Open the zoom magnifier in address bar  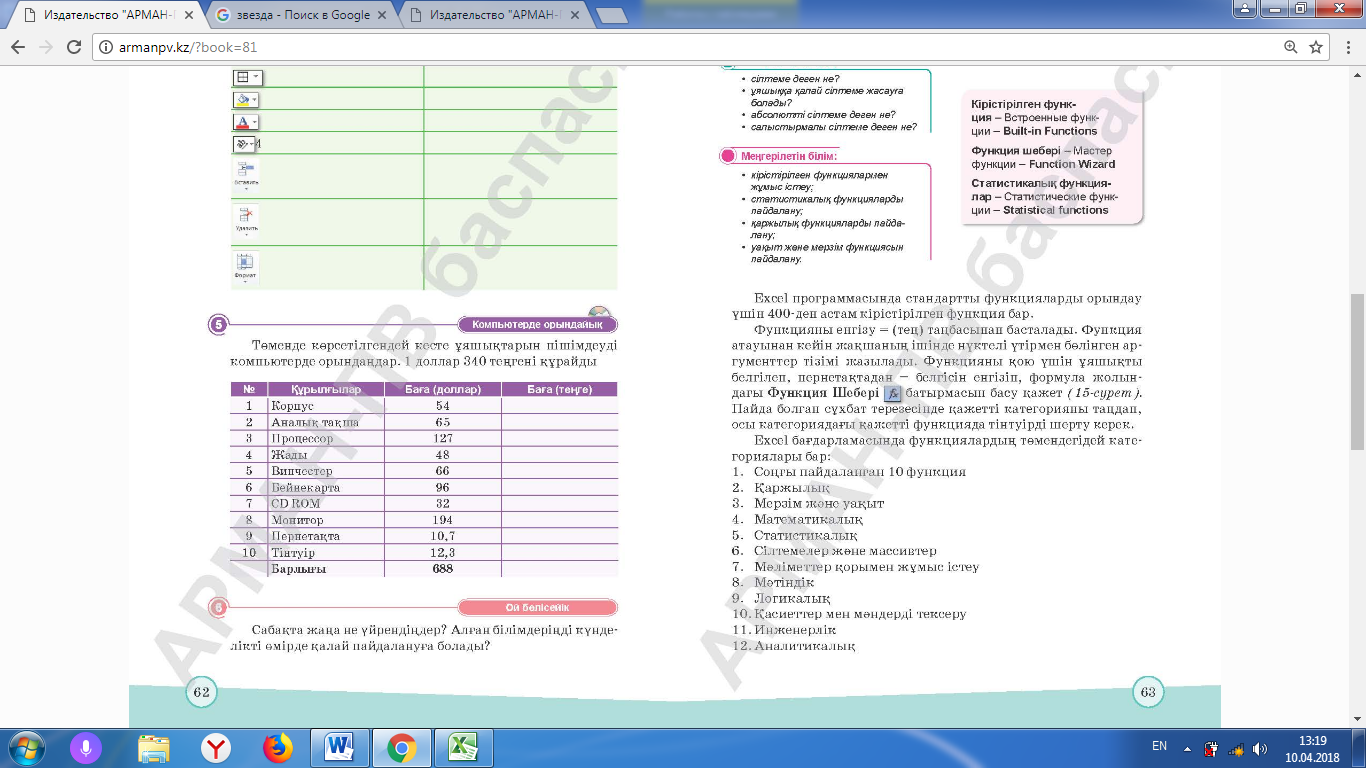[x=1291, y=47]
